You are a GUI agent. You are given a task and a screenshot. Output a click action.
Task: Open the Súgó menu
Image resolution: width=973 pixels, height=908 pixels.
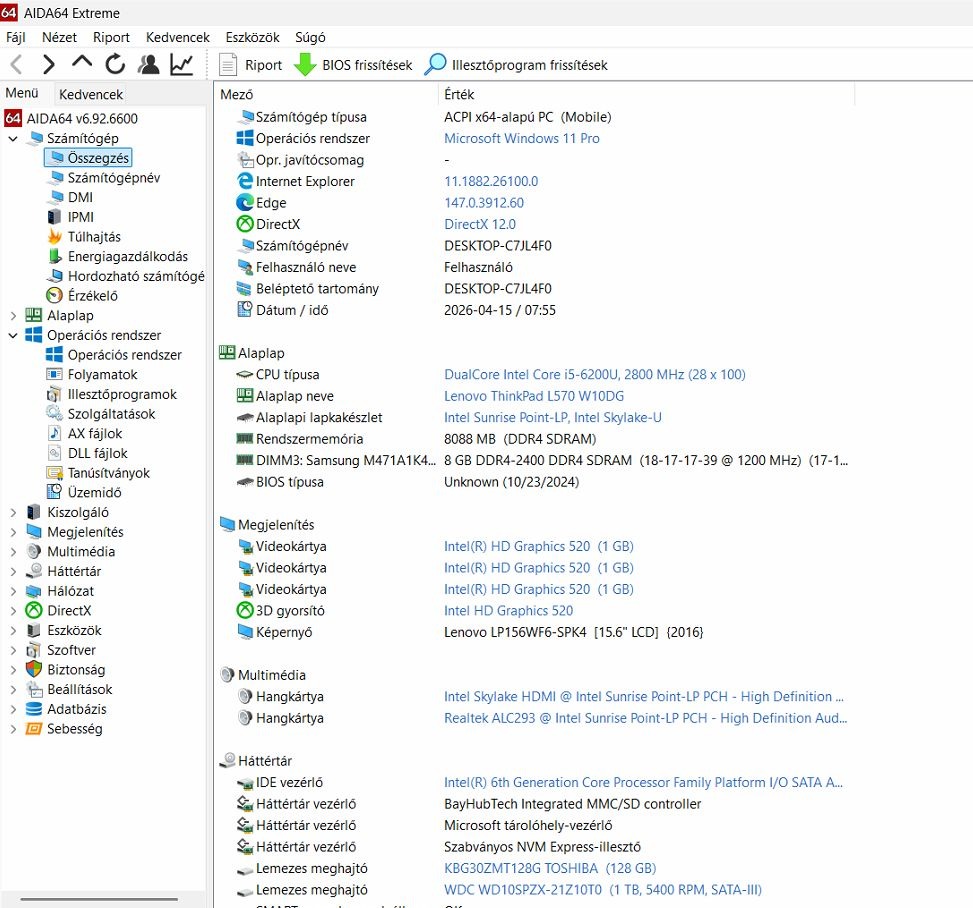pos(310,37)
